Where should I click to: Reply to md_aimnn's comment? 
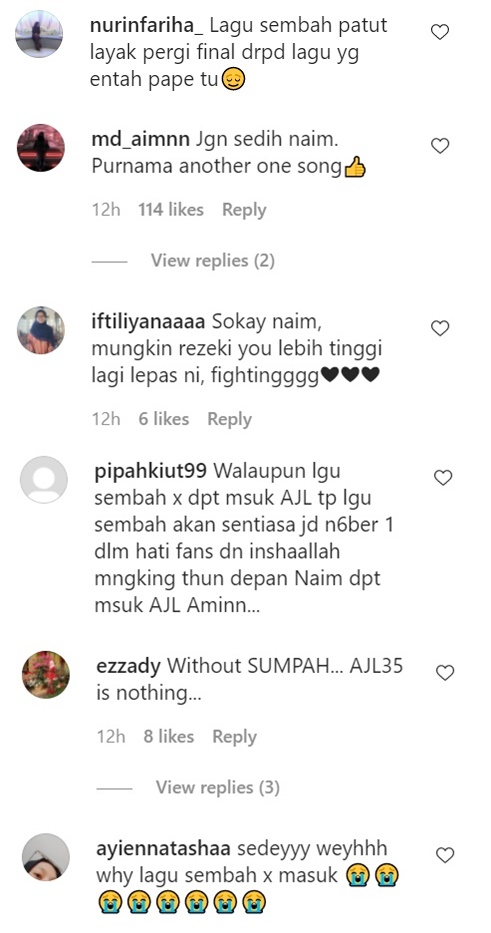(x=244, y=210)
